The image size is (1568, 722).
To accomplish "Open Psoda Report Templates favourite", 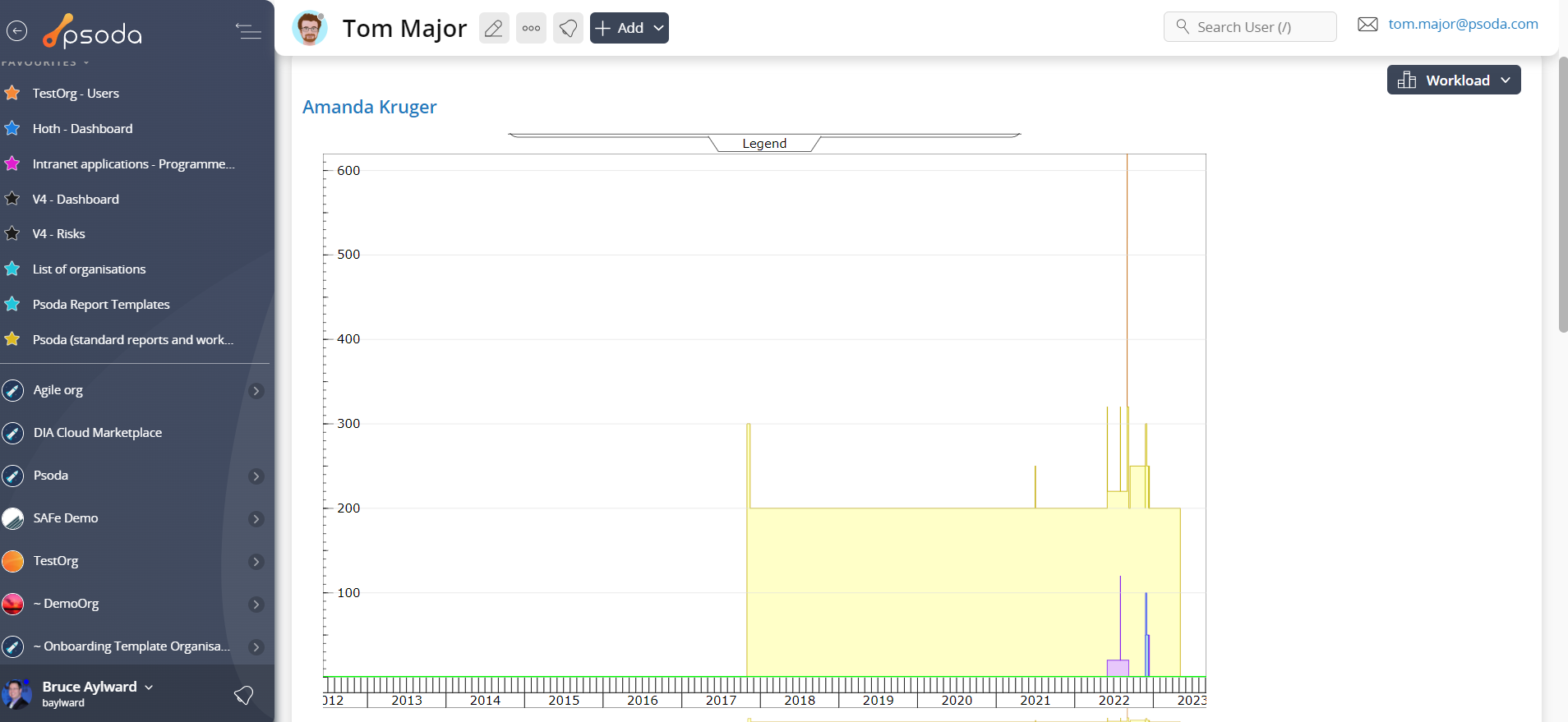I will (101, 305).
